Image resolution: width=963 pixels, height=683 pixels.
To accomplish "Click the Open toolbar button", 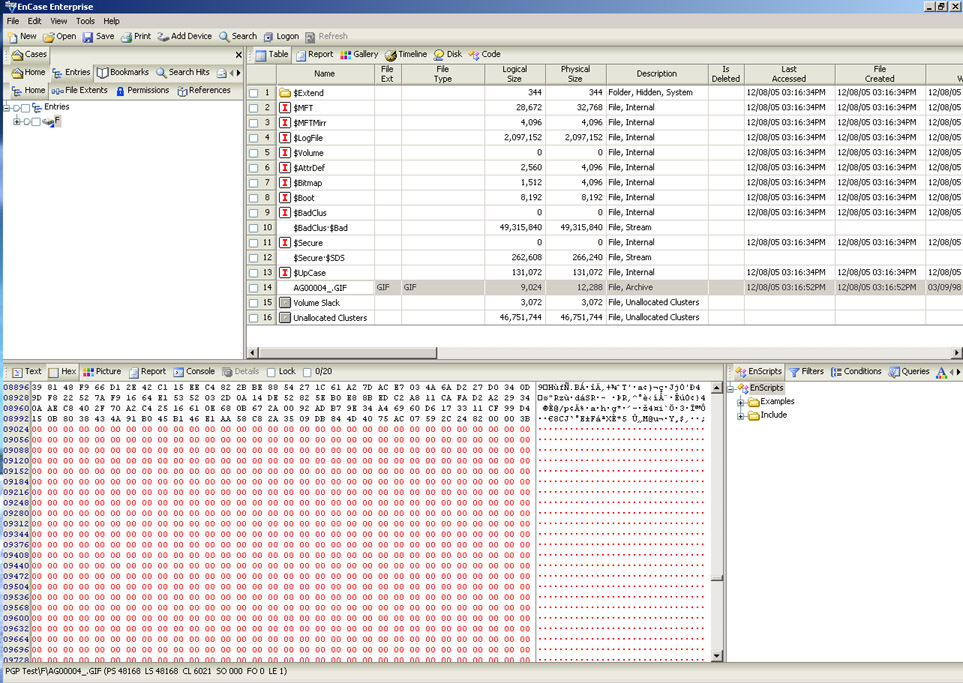I will click(x=60, y=37).
